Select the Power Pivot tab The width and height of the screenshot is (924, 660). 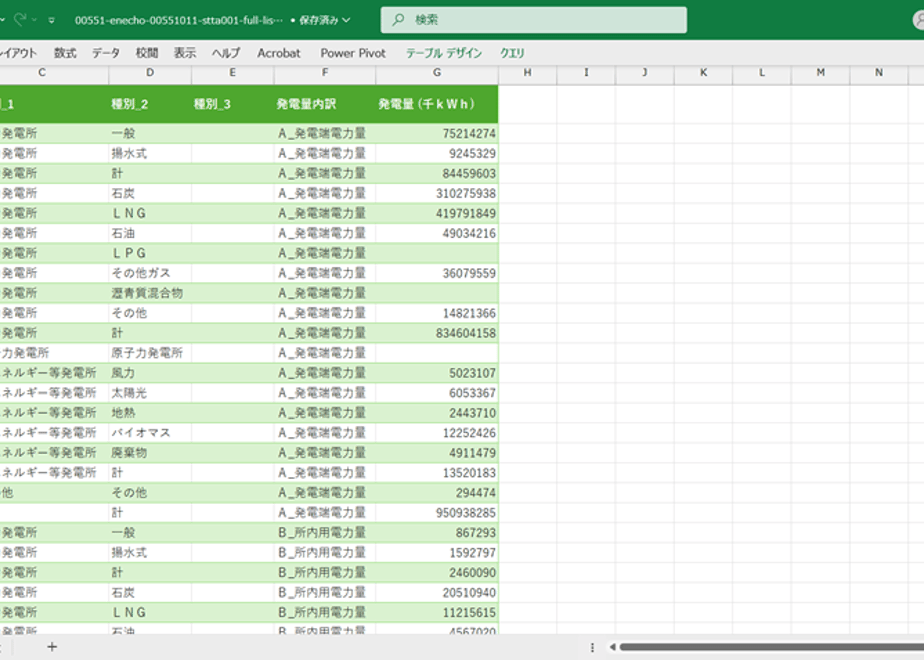pyautogui.click(x=353, y=53)
